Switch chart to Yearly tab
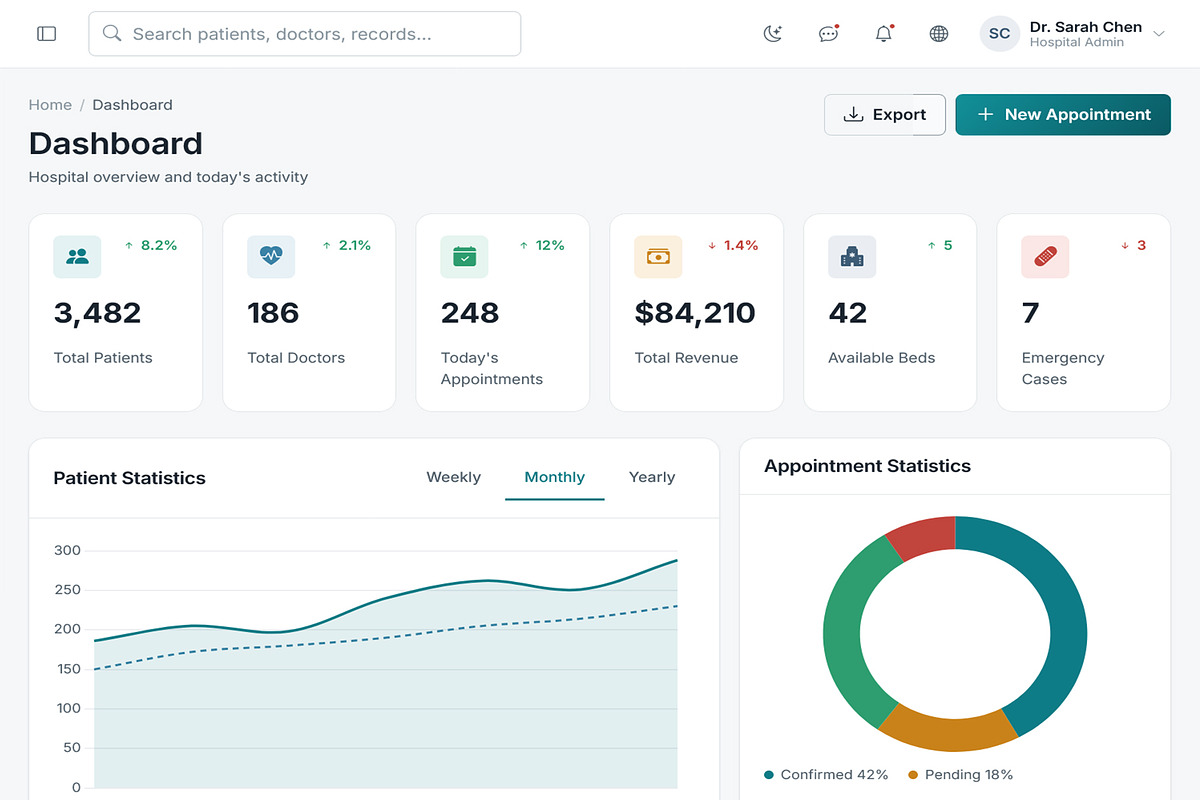 (x=652, y=478)
